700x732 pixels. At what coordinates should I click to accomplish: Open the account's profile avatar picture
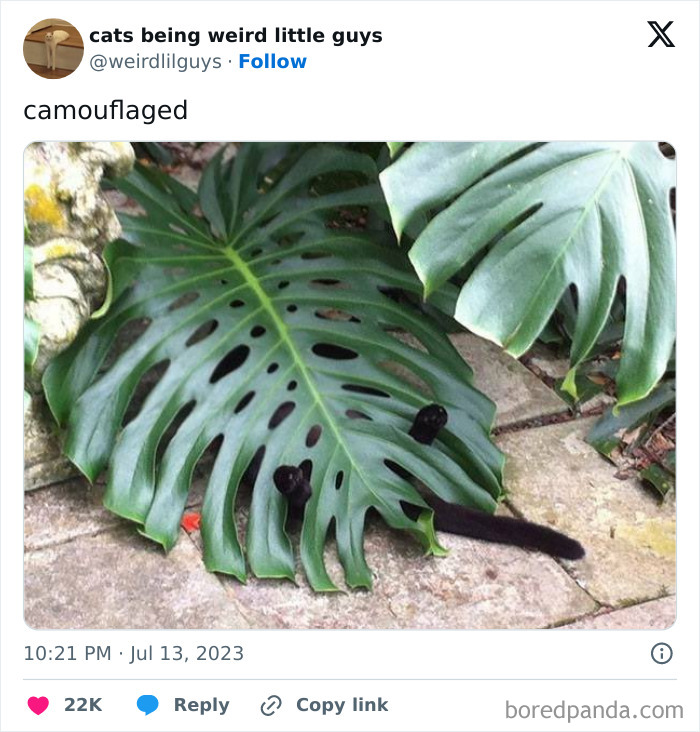pos(53,48)
